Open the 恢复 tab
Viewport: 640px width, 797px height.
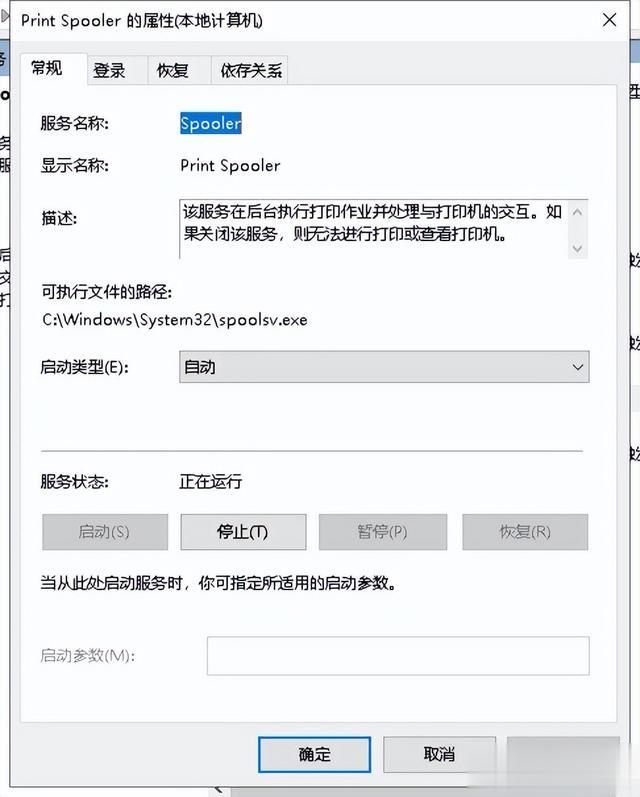click(x=179, y=70)
